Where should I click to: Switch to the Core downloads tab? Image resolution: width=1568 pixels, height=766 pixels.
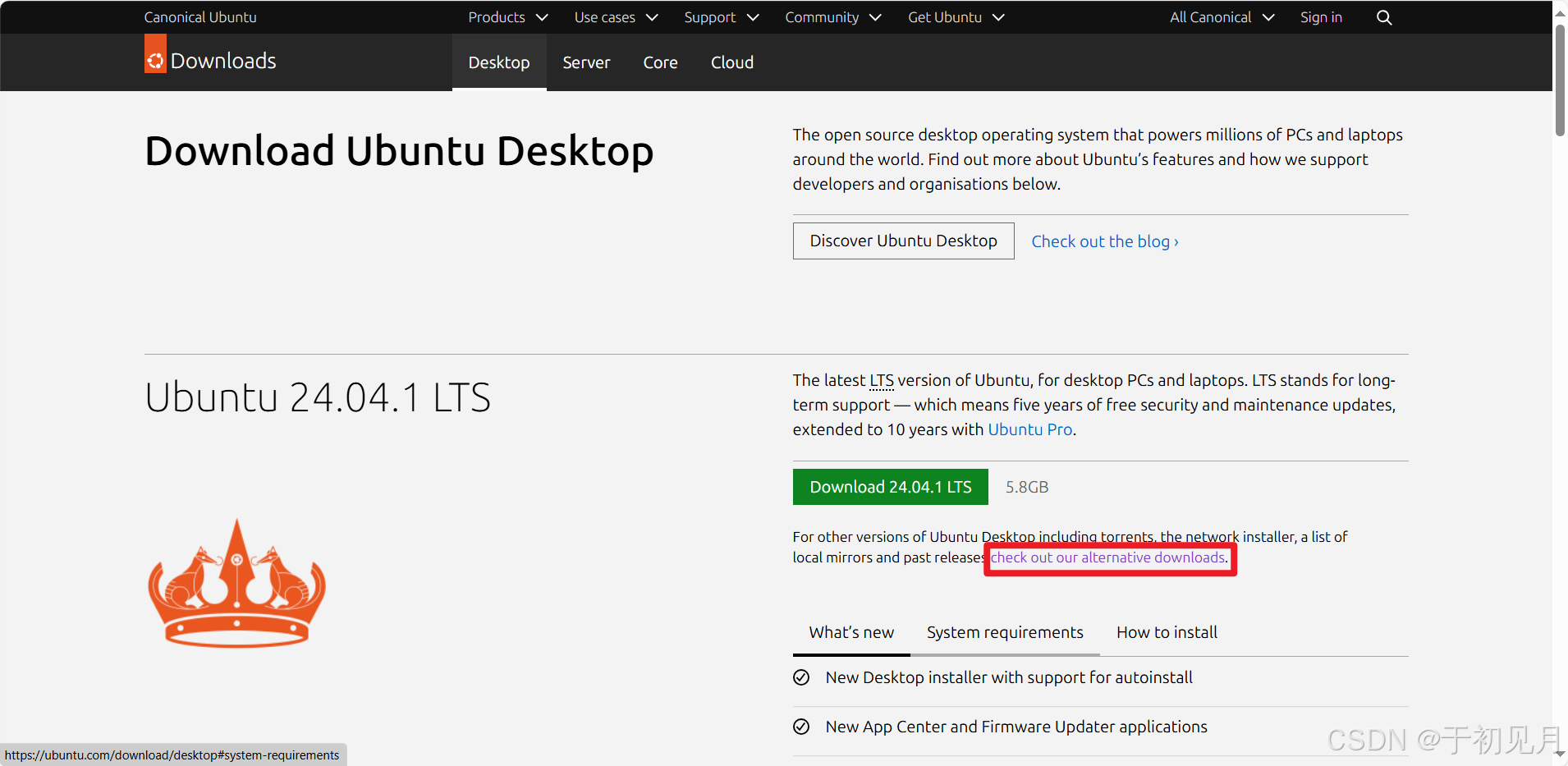click(x=660, y=62)
